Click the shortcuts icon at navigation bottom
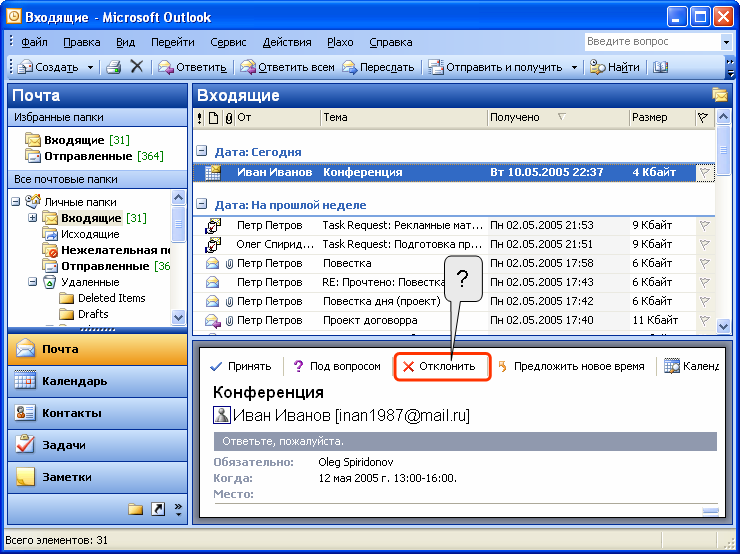Viewport: 740px width, 554px height. point(158,509)
